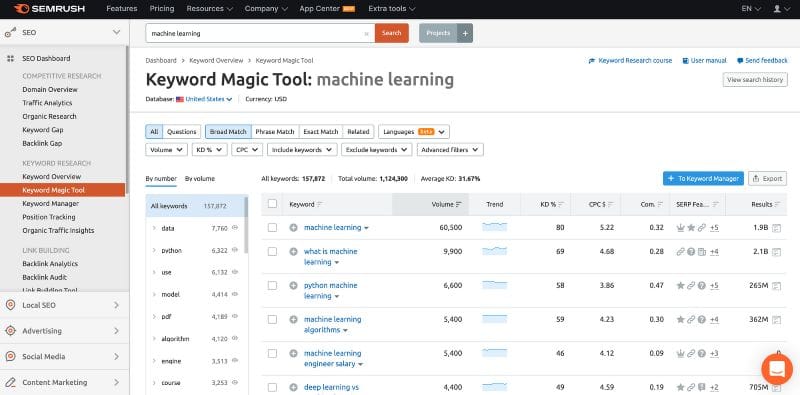Click the plus icon next to Projects
The image size is (800, 395).
(465, 33)
